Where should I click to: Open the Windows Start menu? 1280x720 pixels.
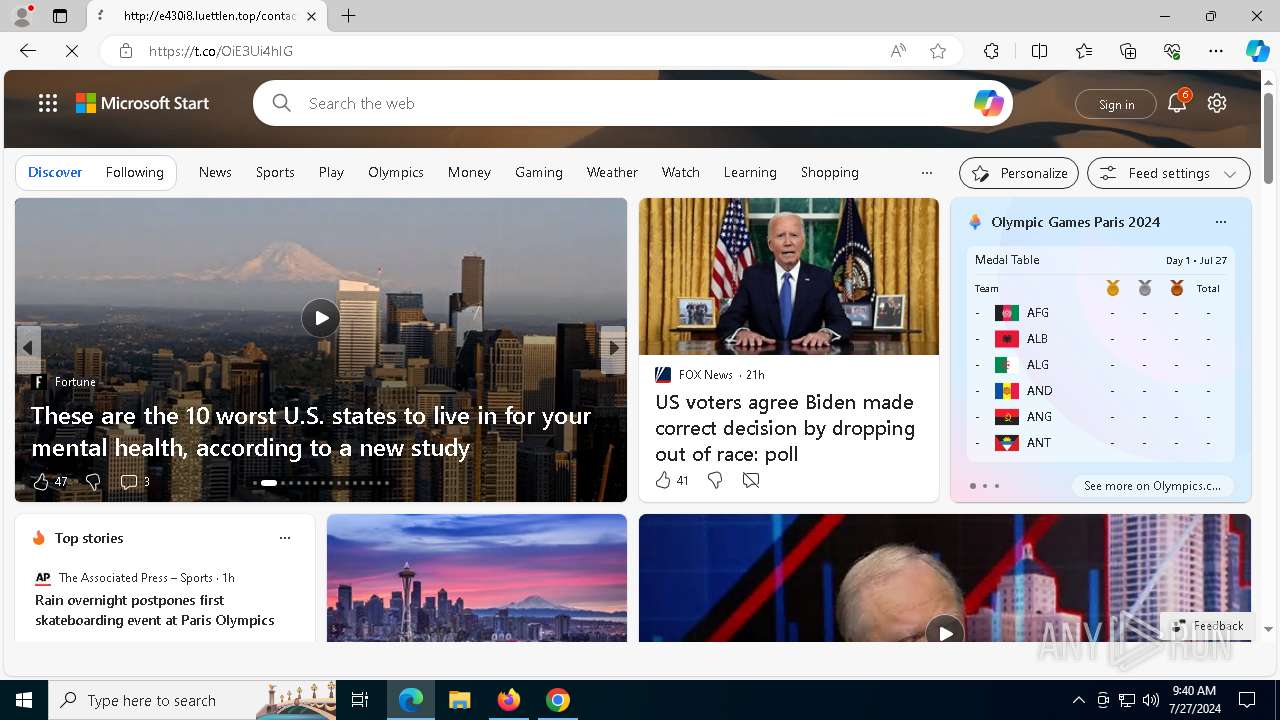pyautogui.click(x=24, y=700)
